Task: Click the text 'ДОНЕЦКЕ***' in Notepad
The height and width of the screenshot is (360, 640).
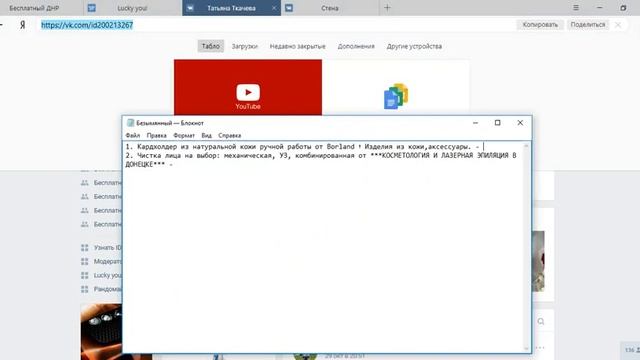Action: (145, 164)
